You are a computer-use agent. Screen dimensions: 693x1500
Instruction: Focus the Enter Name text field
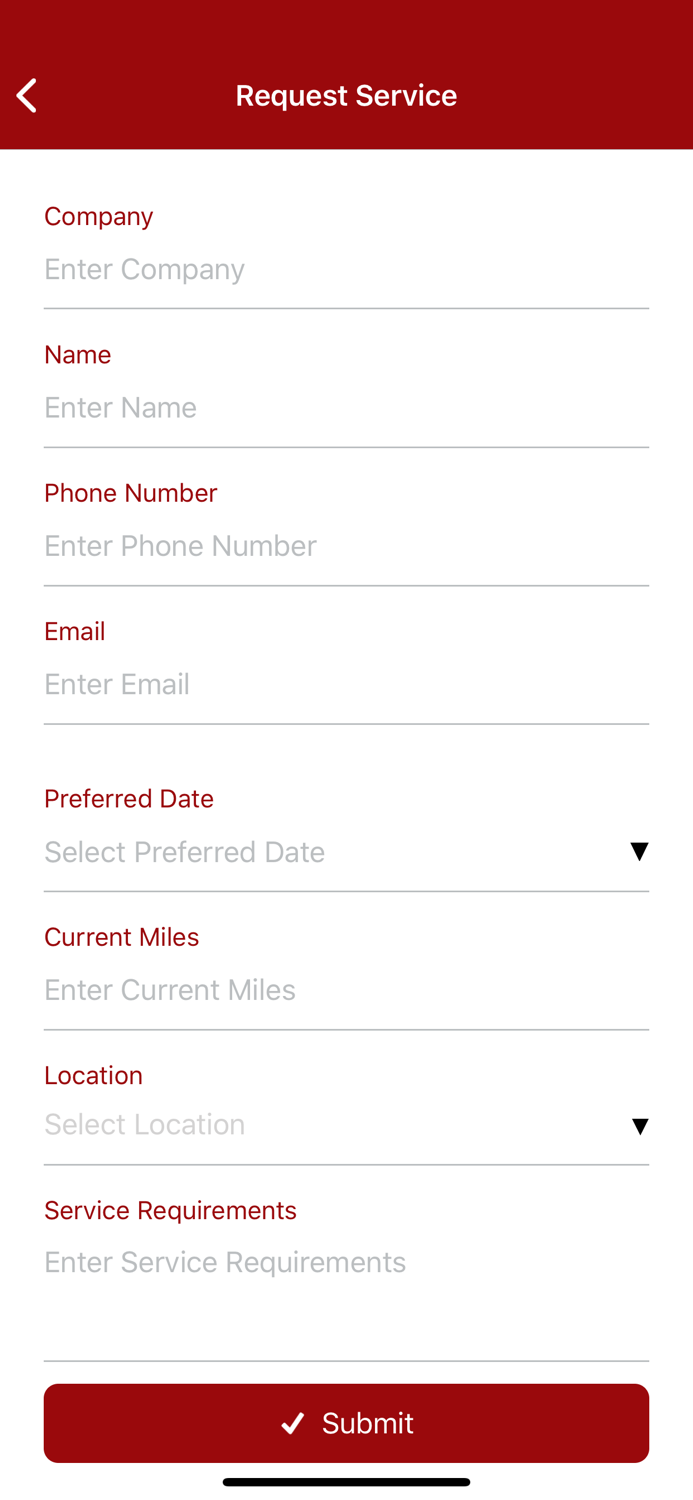click(345, 408)
